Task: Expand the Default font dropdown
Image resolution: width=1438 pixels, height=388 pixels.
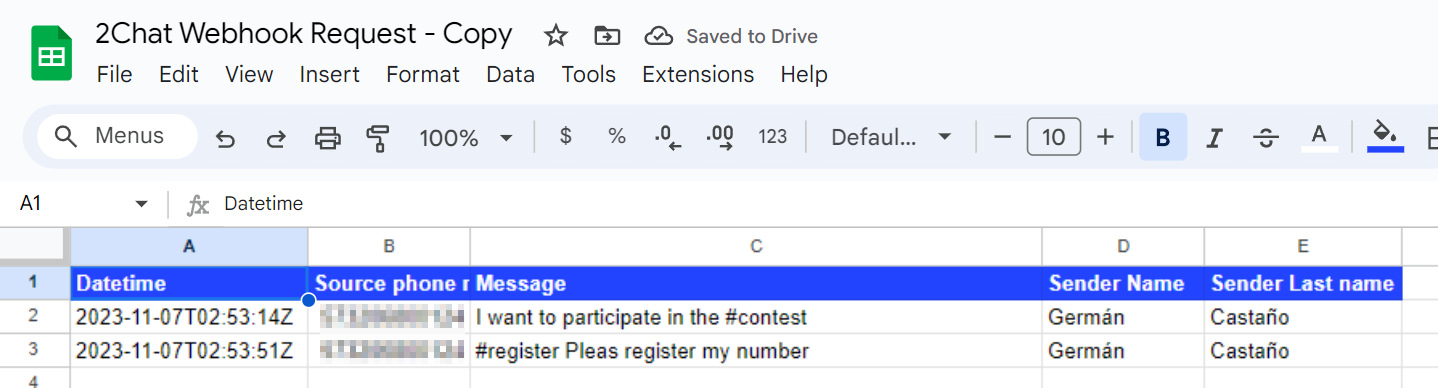Action: click(891, 137)
